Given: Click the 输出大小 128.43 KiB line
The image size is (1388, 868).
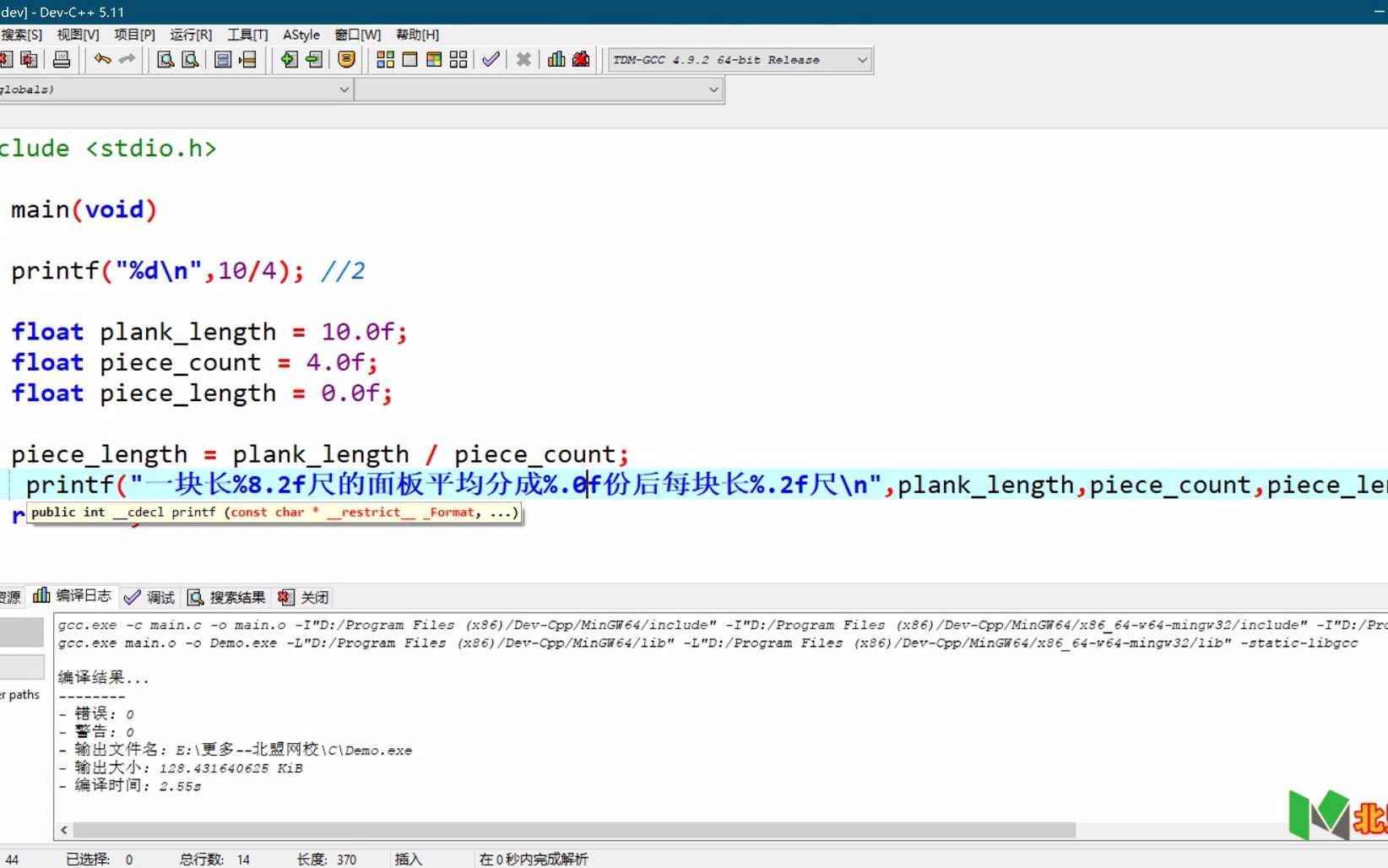Looking at the screenshot, I should [x=181, y=768].
